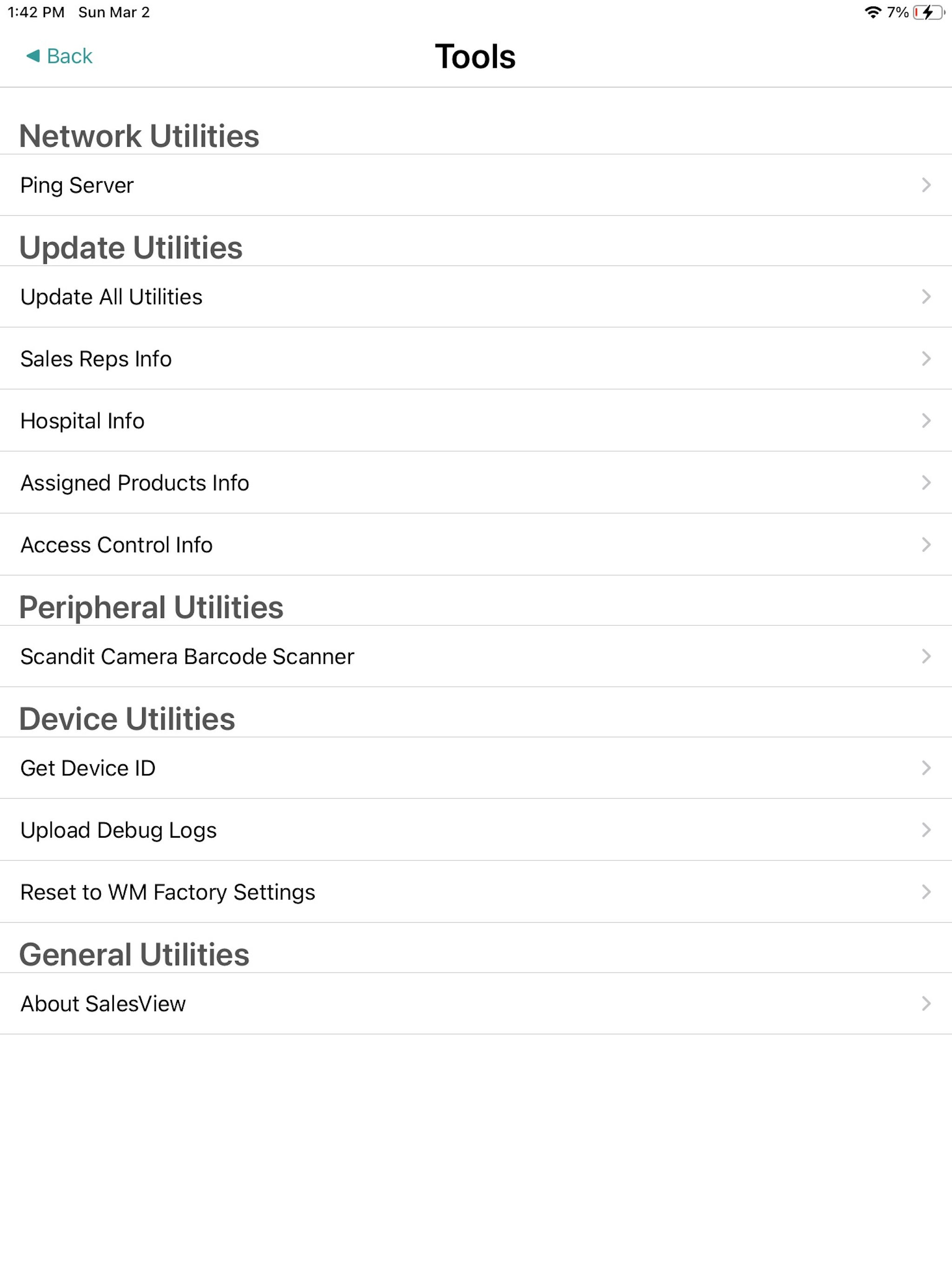Viewport: 952px width, 1270px height.
Task: Expand chevron next to Ping Server
Action: coord(926,185)
